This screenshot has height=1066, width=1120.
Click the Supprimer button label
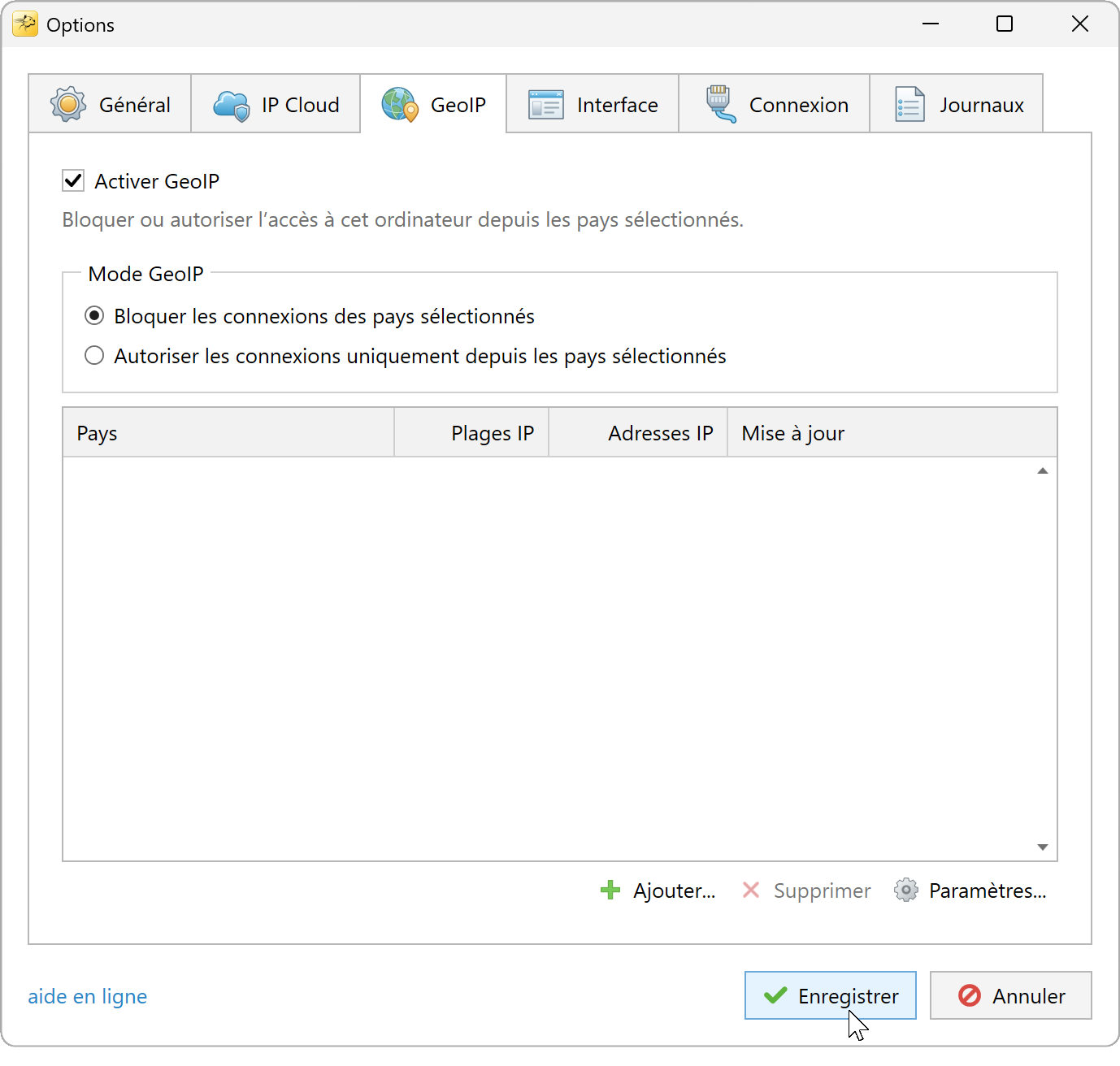[x=822, y=890]
